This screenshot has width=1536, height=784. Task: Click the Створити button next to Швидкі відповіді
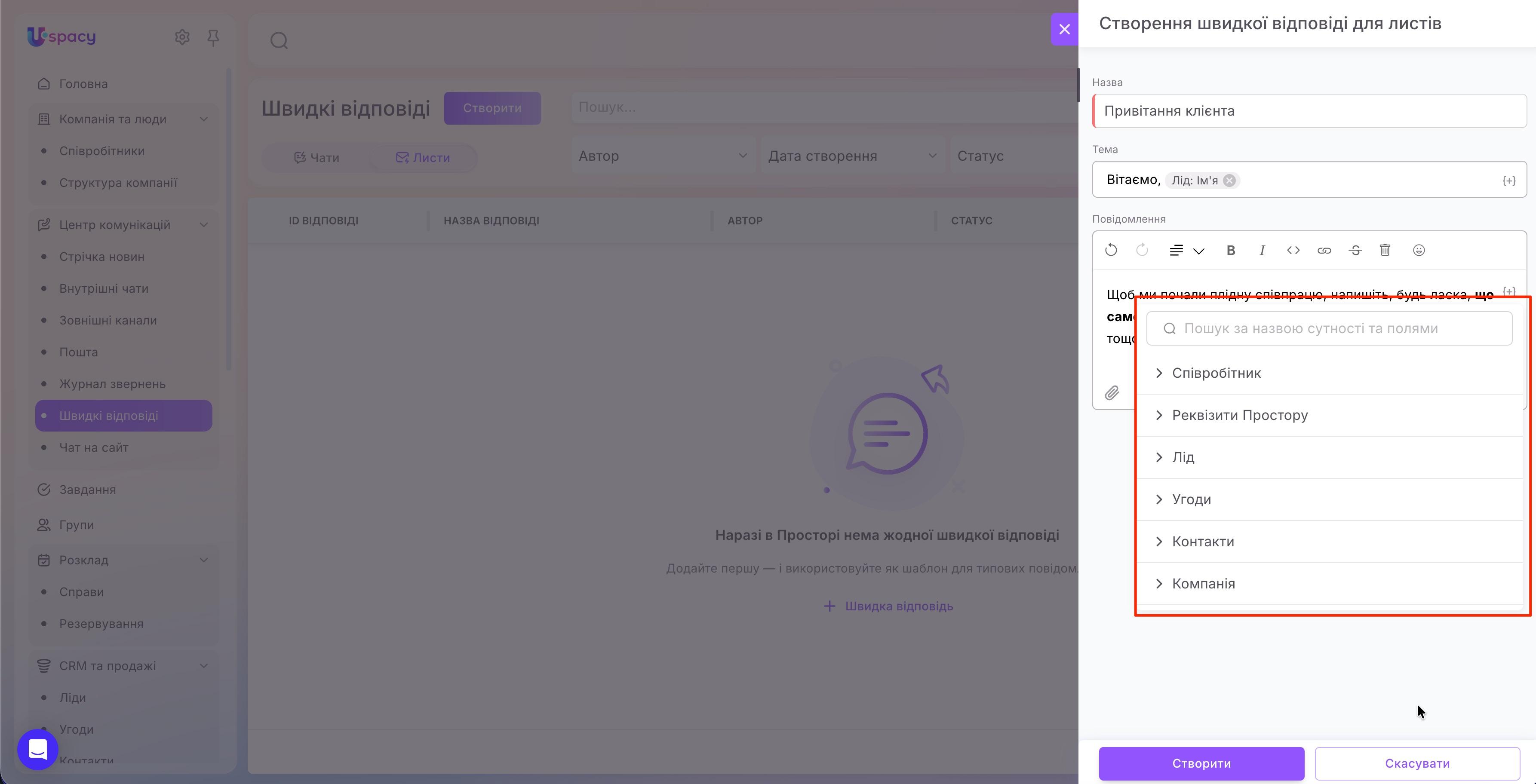point(492,108)
